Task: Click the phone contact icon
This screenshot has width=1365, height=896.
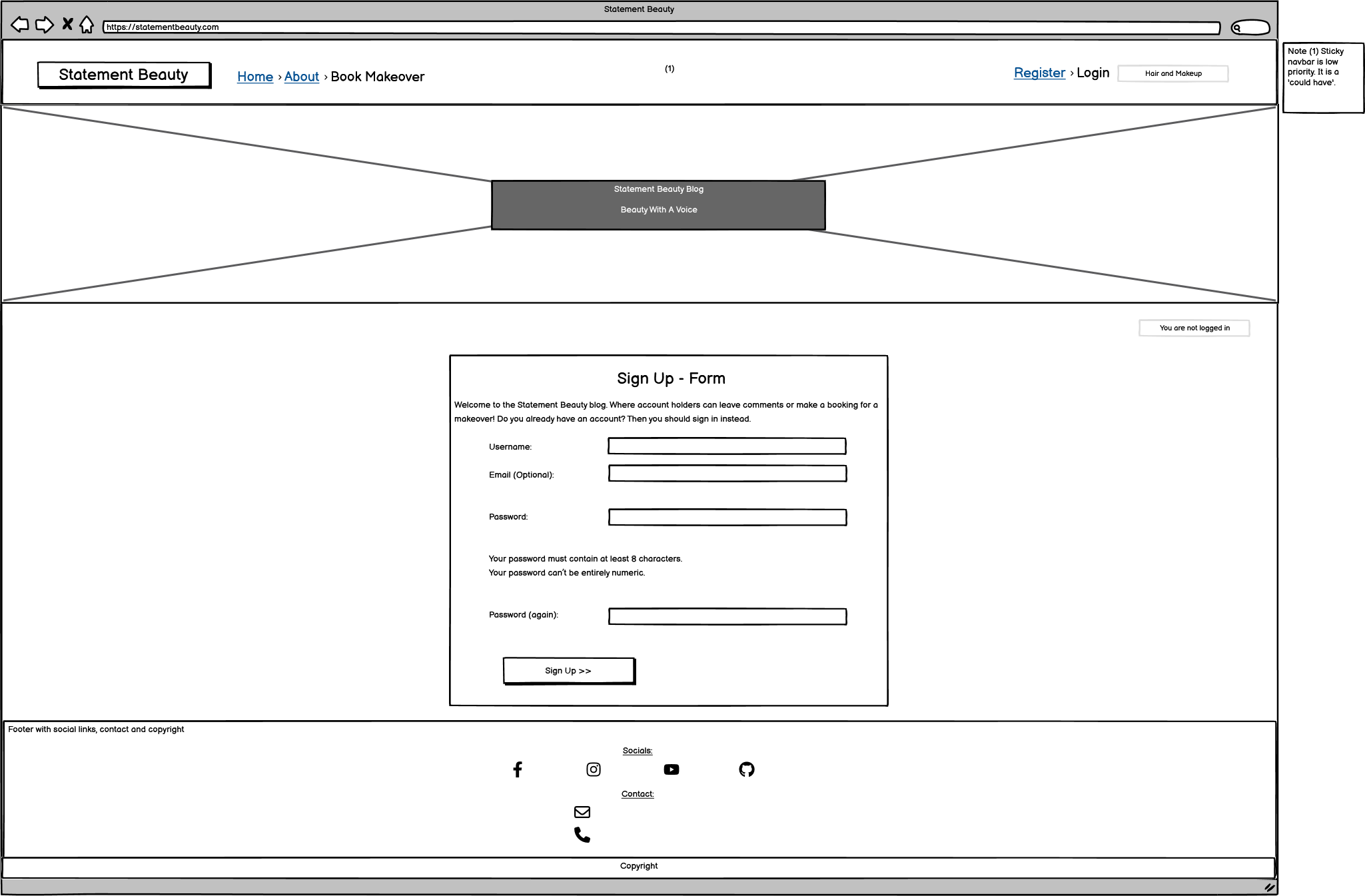Action: 582,835
